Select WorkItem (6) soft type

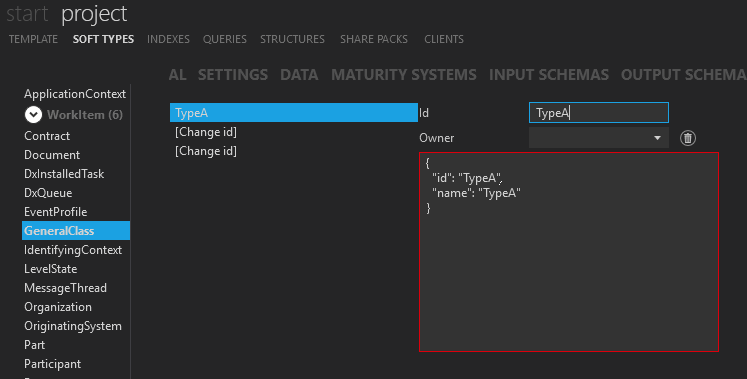[x=85, y=115]
